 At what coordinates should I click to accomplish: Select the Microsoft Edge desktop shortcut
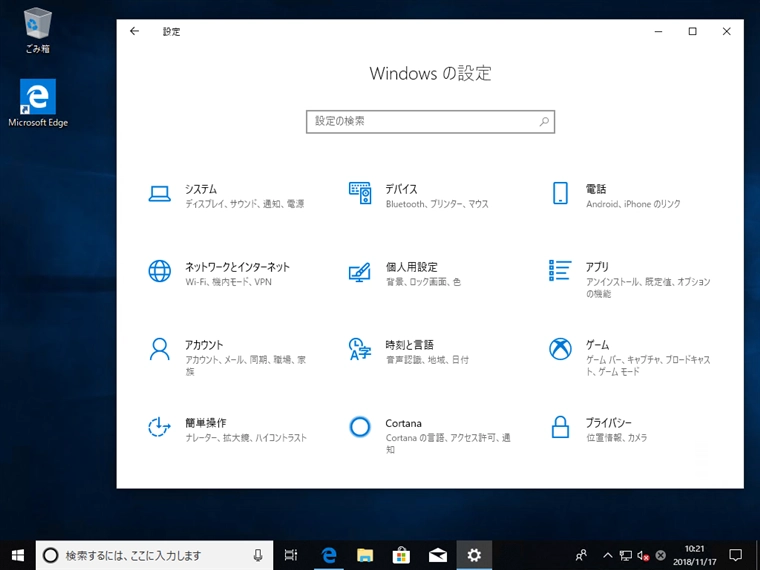pyautogui.click(x=38, y=103)
